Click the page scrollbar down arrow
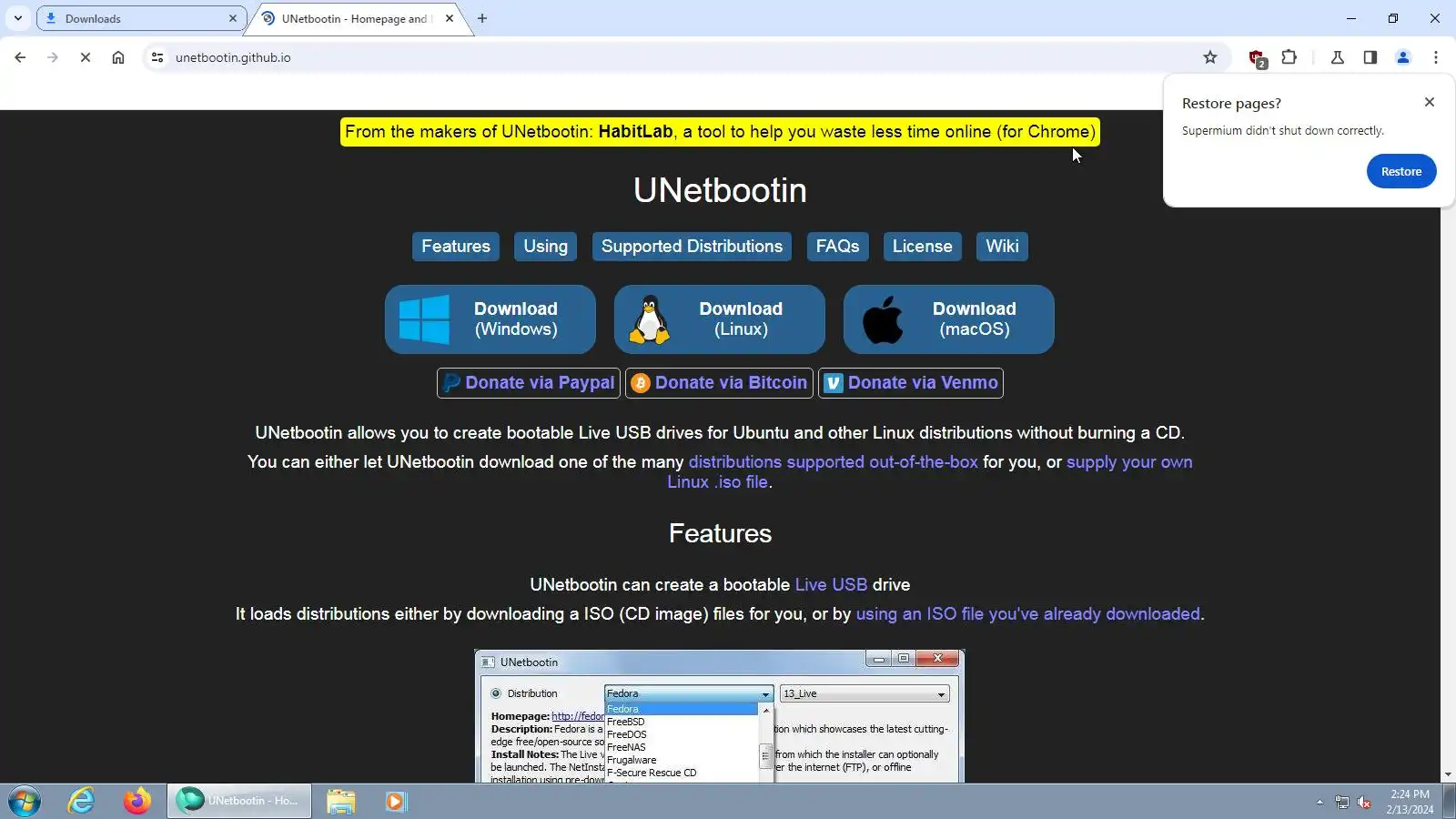Viewport: 1456px width, 819px height. [1448, 774]
